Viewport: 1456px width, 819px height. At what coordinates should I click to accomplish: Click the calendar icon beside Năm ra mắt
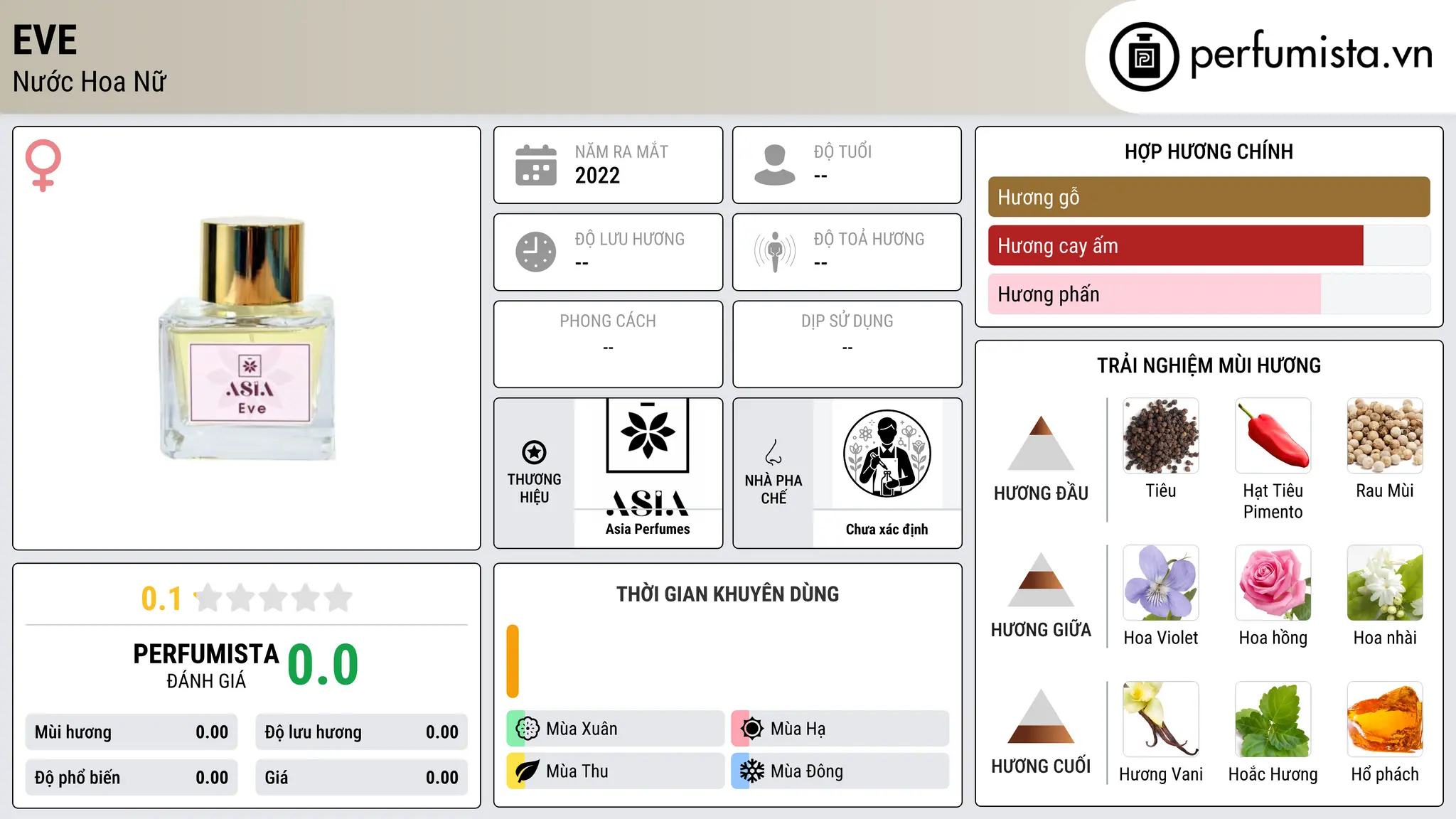tap(536, 165)
